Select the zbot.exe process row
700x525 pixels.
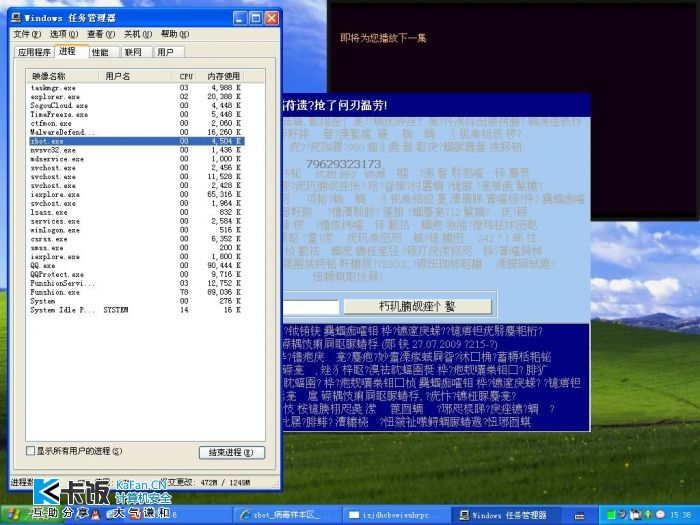pos(60,141)
